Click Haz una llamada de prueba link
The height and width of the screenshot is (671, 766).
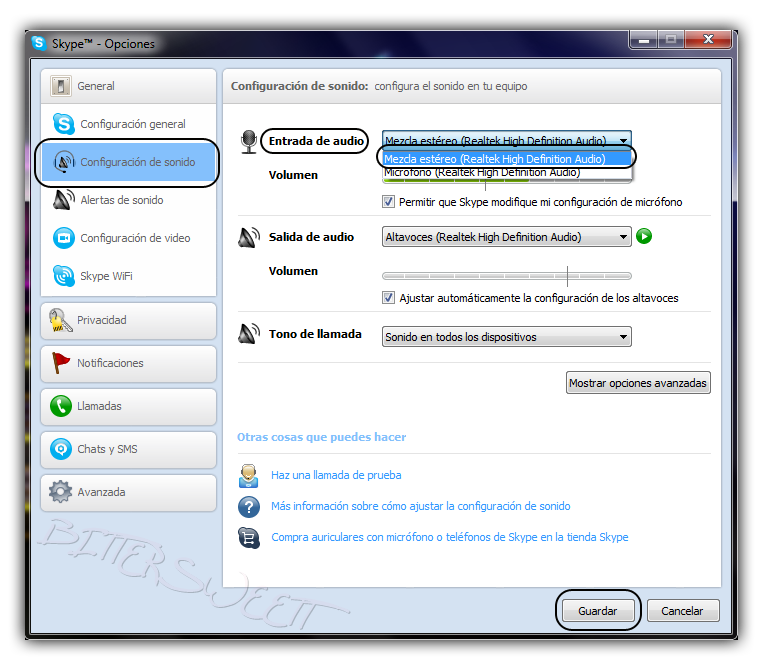click(x=336, y=475)
